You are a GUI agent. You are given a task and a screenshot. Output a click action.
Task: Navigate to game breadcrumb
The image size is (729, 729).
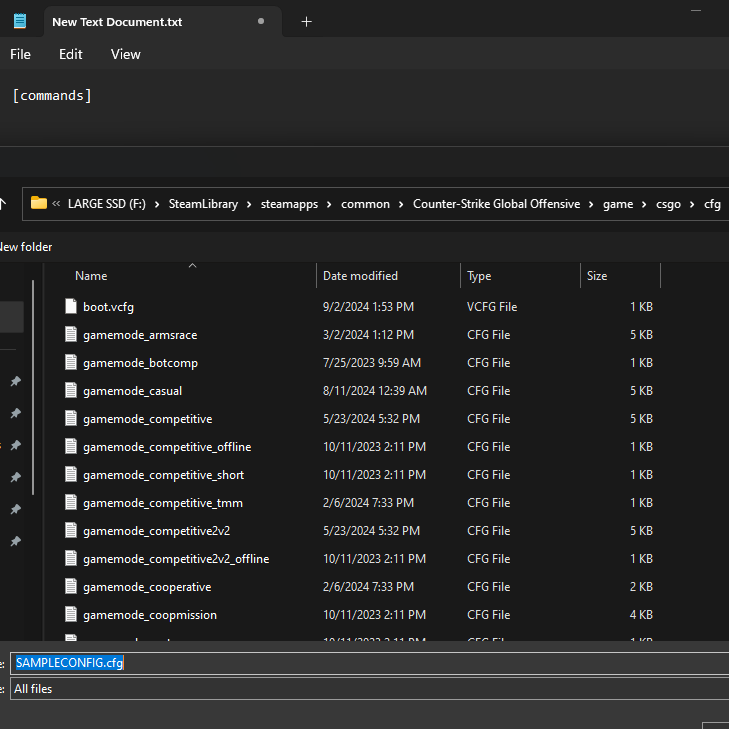click(618, 204)
